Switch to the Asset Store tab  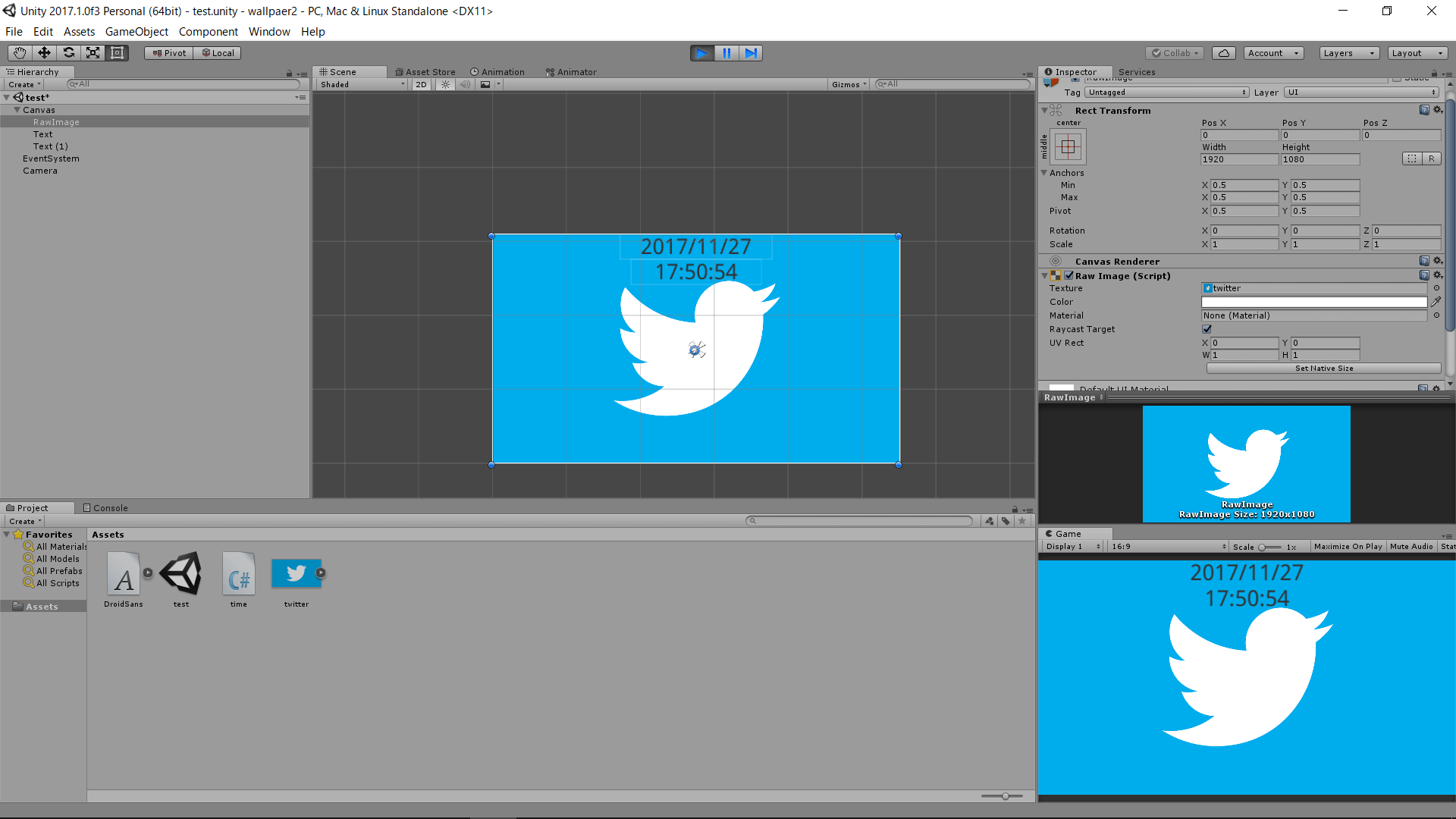(x=425, y=72)
